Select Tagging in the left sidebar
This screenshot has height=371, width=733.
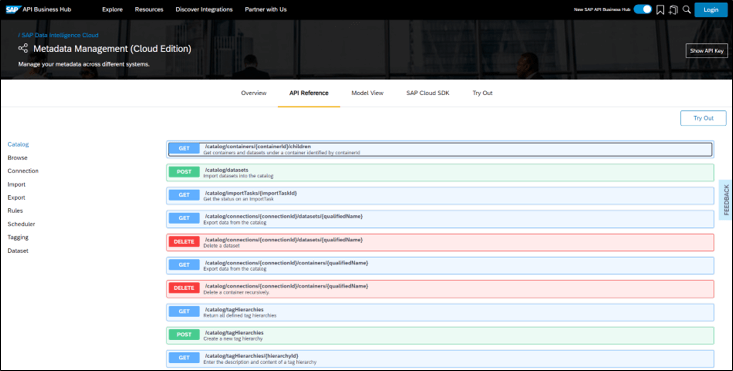pos(18,237)
